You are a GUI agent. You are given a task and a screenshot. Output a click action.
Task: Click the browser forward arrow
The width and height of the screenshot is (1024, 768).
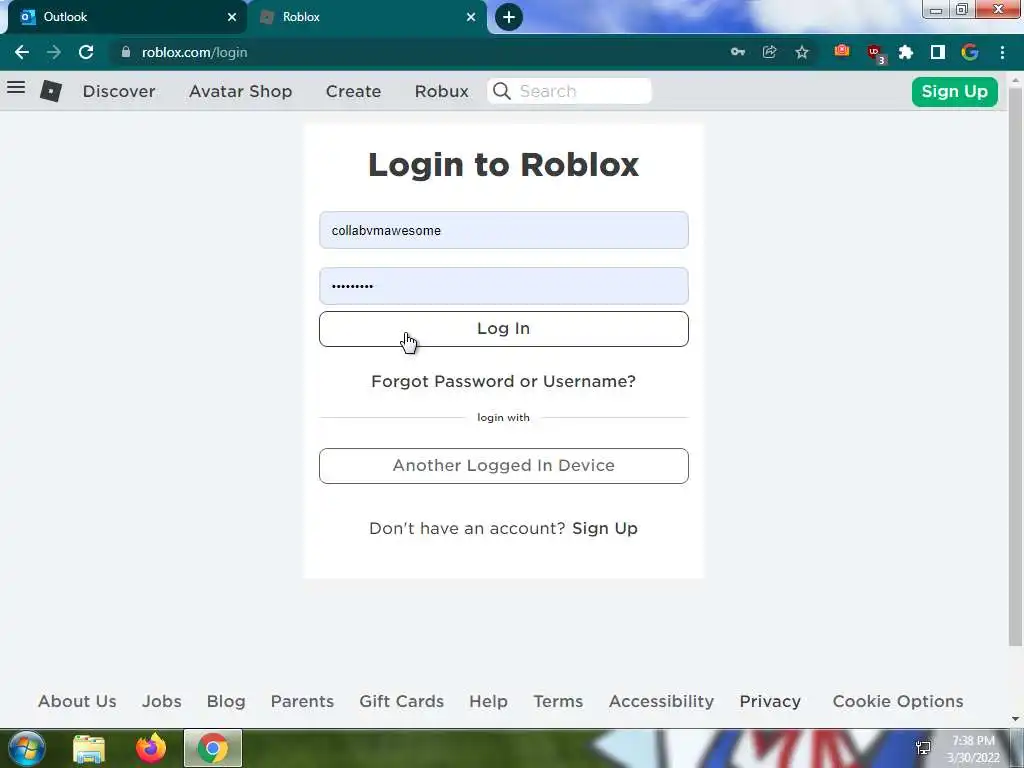click(x=54, y=52)
